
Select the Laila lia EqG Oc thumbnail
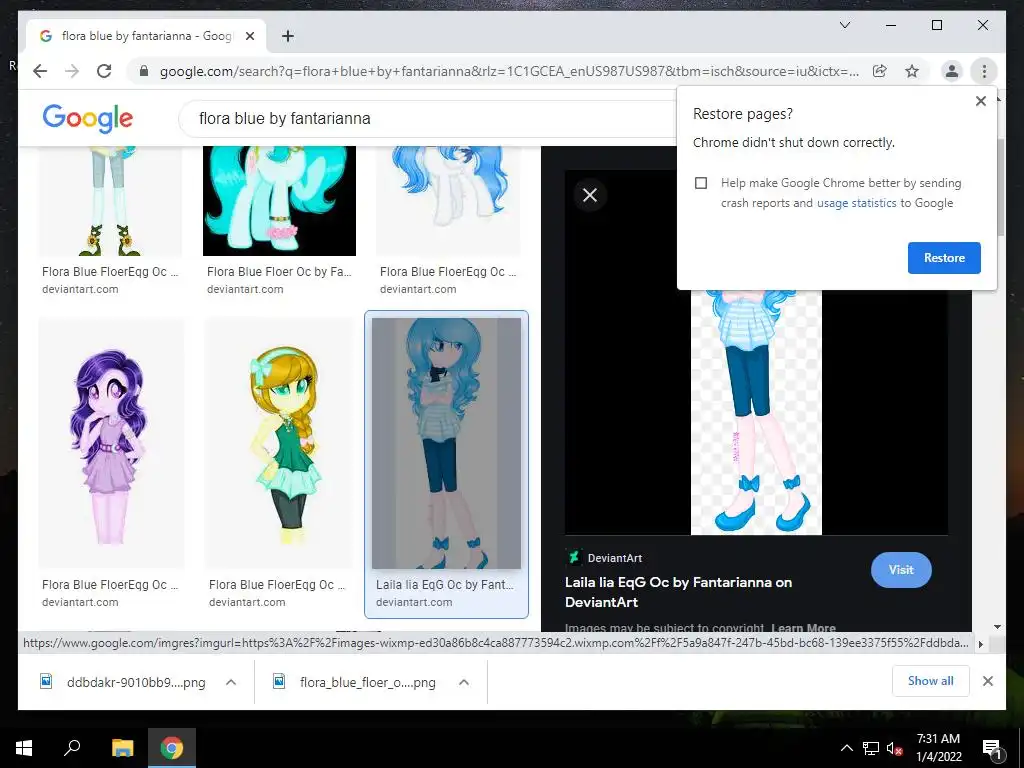tap(447, 443)
